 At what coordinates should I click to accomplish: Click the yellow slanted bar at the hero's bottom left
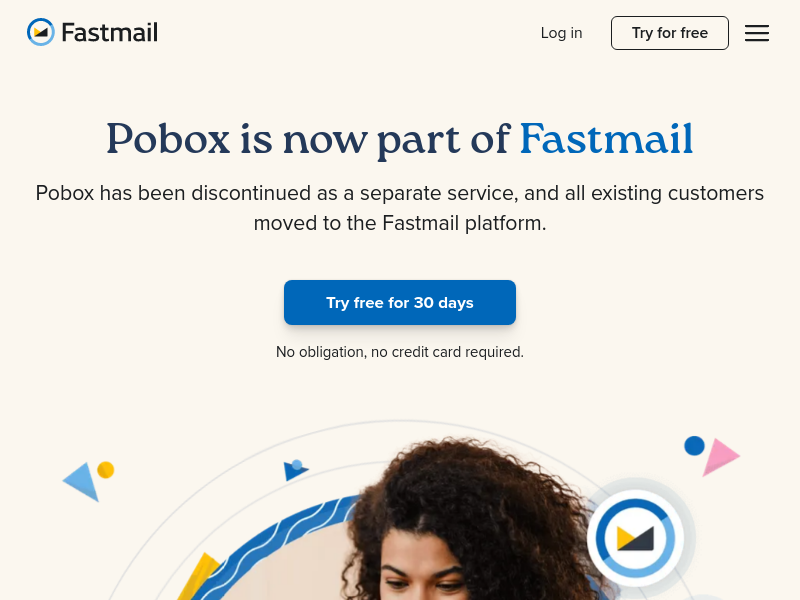[x=200, y=577]
